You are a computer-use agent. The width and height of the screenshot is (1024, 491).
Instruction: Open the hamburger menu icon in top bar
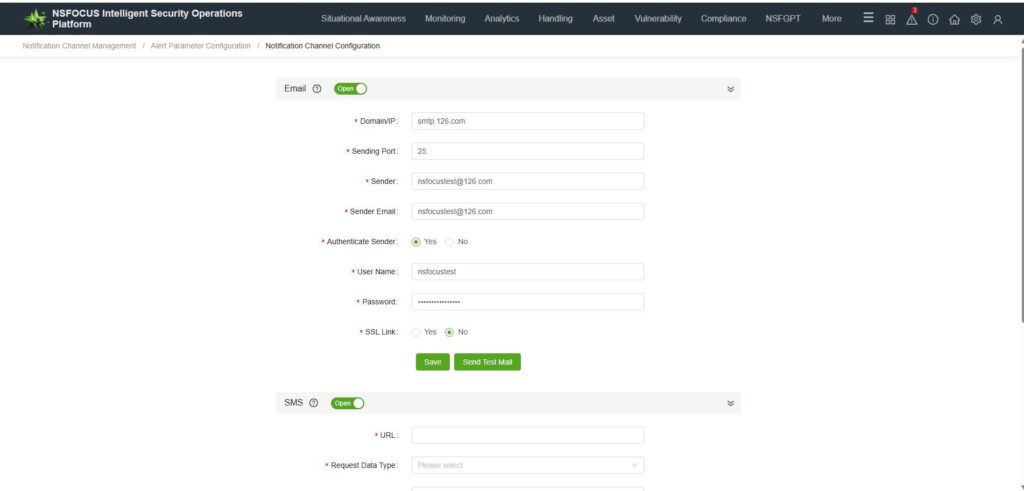pyautogui.click(x=868, y=18)
